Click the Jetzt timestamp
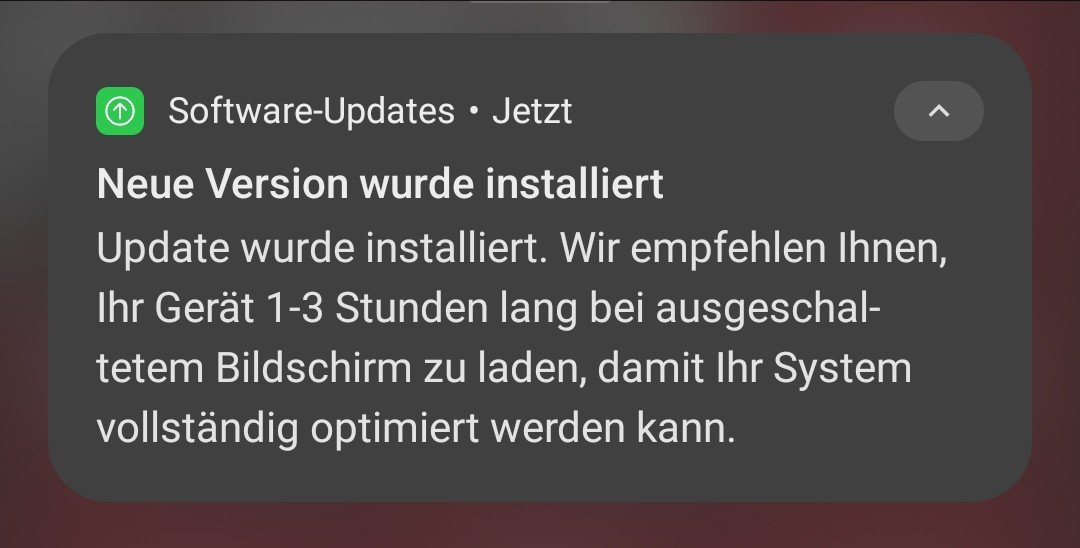Screen dimensions: 1080x548 point(532,112)
